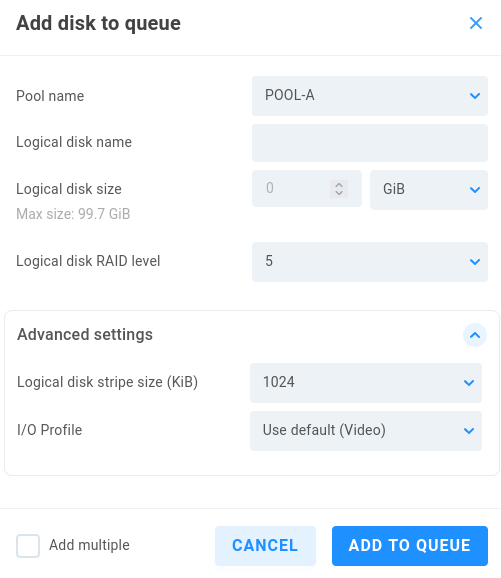Open the Pool name dropdown showing POOL-A
This screenshot has height=578, width=501.
tap(370, 96)
